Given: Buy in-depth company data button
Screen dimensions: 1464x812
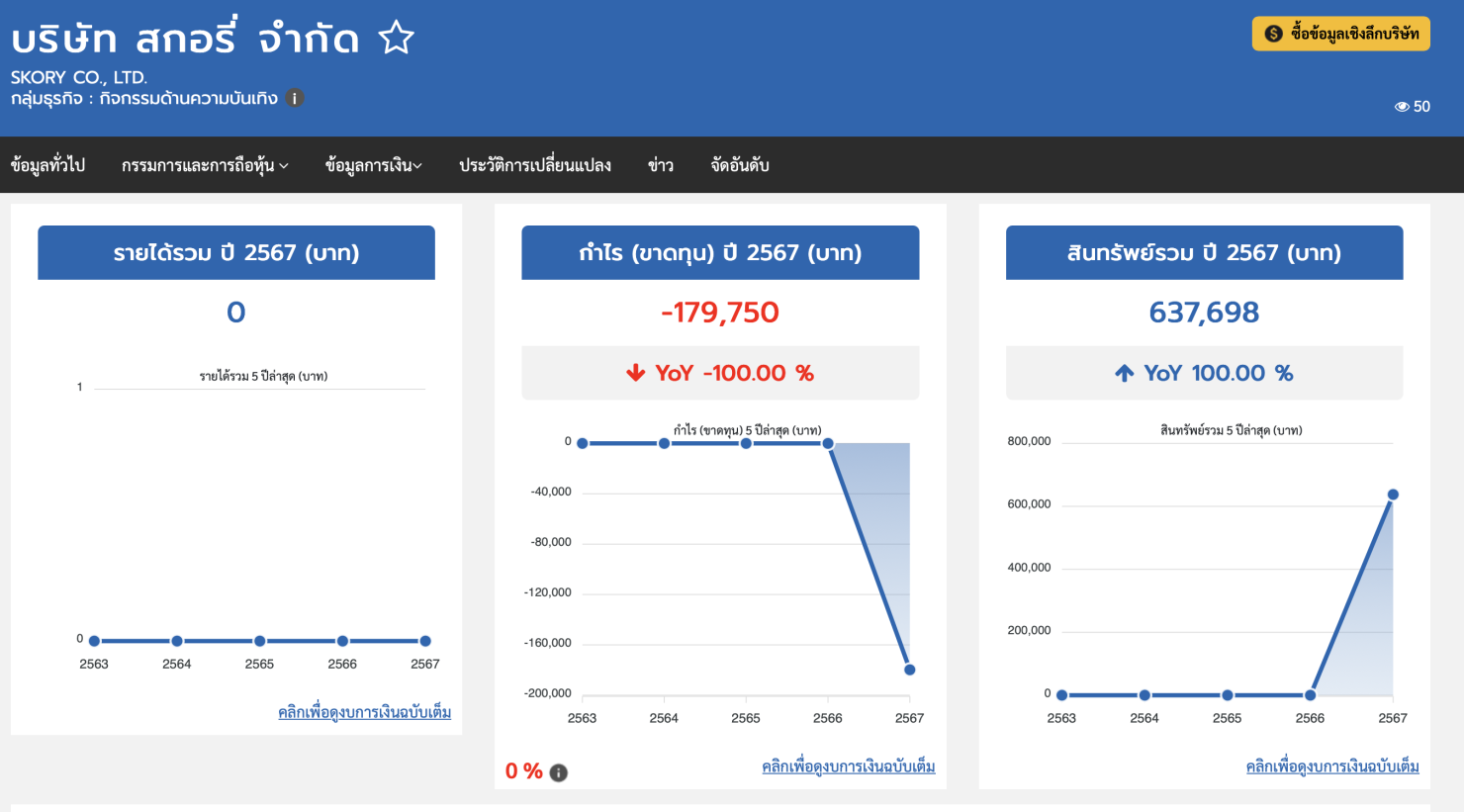Looking at the screenshot, I should coord(1340,34).
